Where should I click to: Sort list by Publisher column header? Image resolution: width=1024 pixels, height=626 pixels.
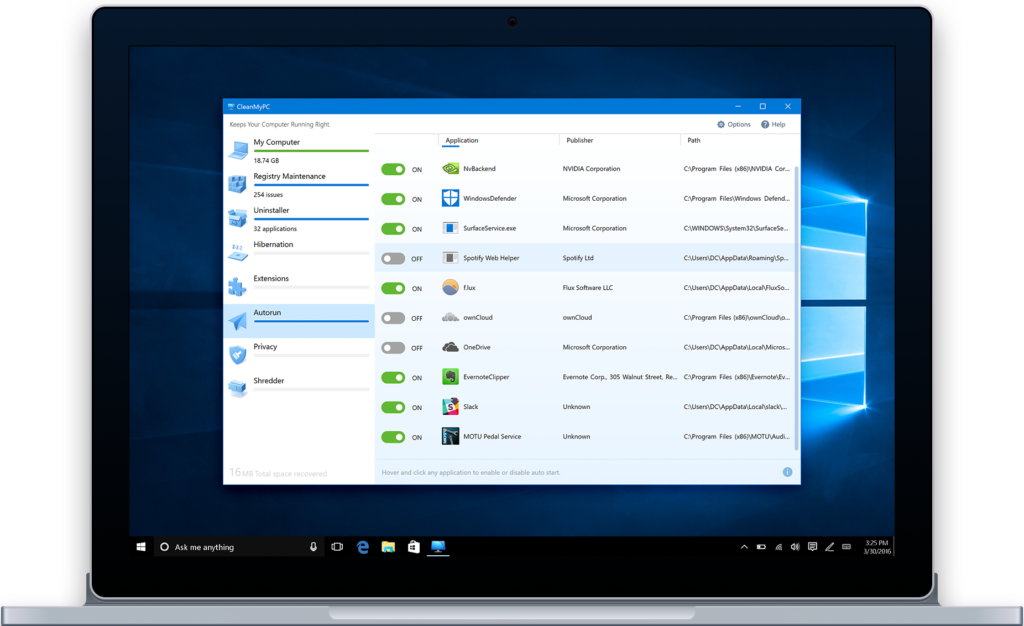click(580, 140)
